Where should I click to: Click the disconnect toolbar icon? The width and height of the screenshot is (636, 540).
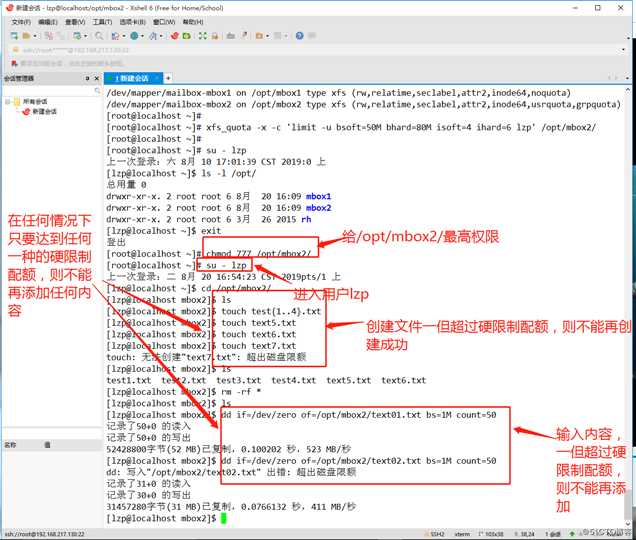(49, 36)
